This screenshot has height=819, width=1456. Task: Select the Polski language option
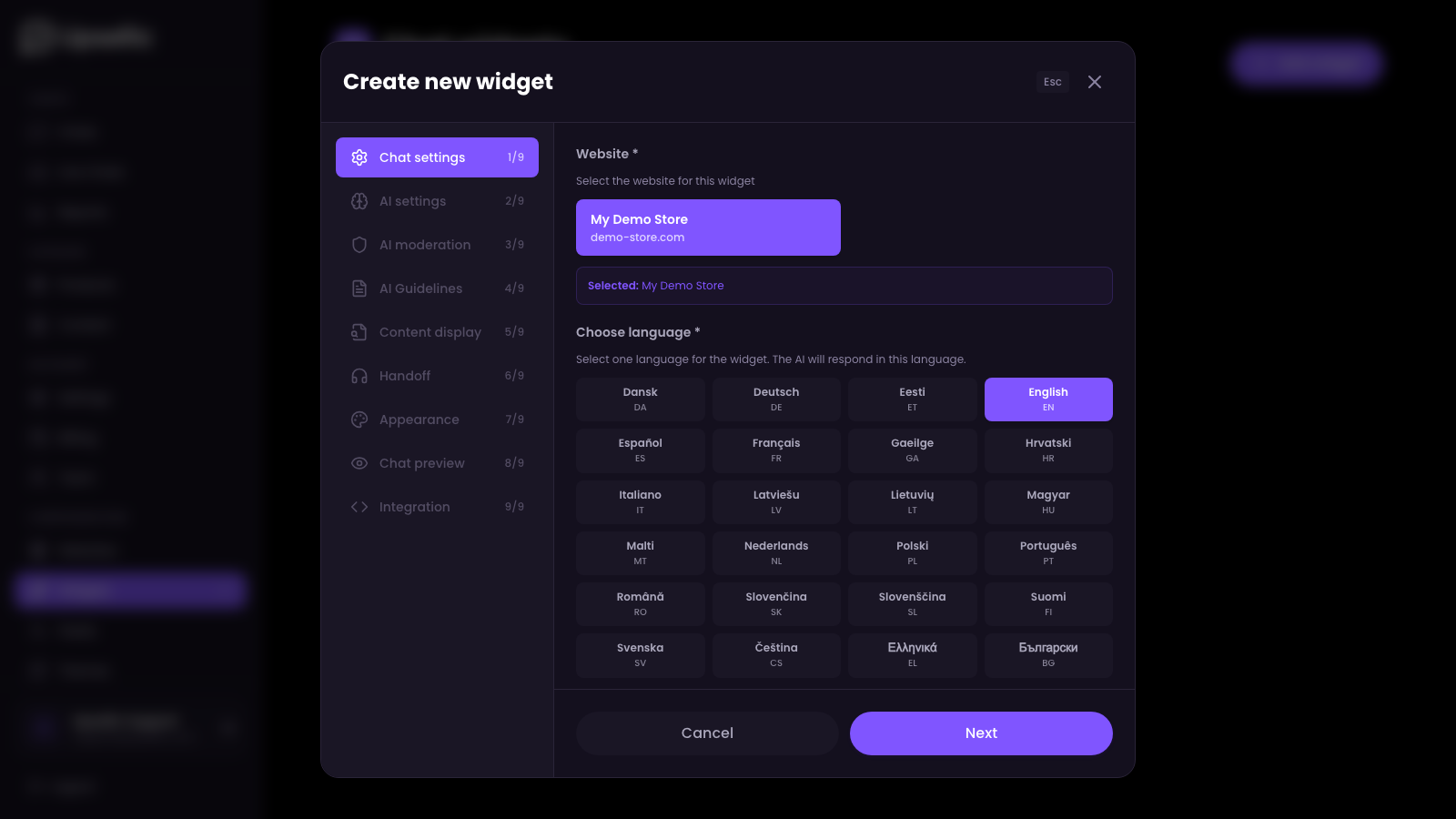(912, 552)
